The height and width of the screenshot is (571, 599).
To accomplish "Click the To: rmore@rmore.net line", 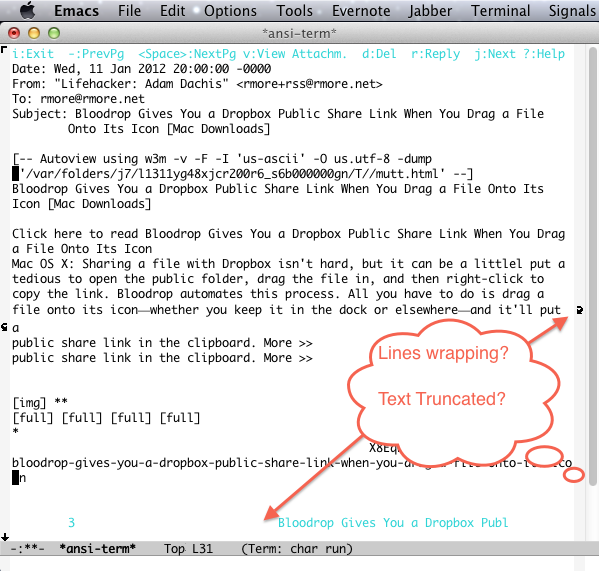I will [x=79, y=99].
